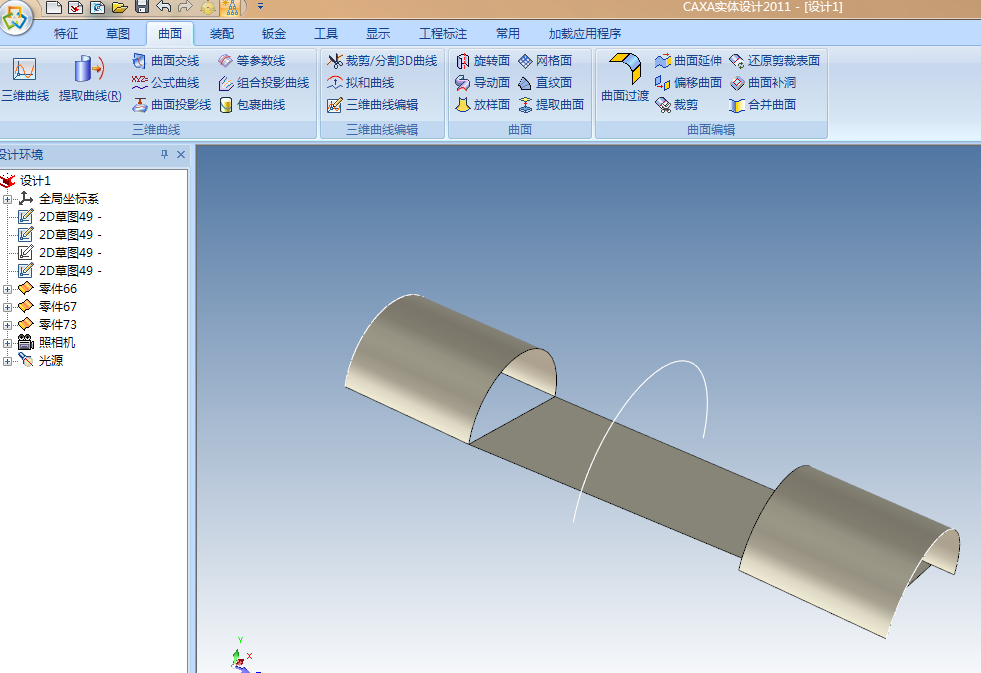Open the quick access toolbar dropdown arrow
The image size is (981, 673).
260,7
